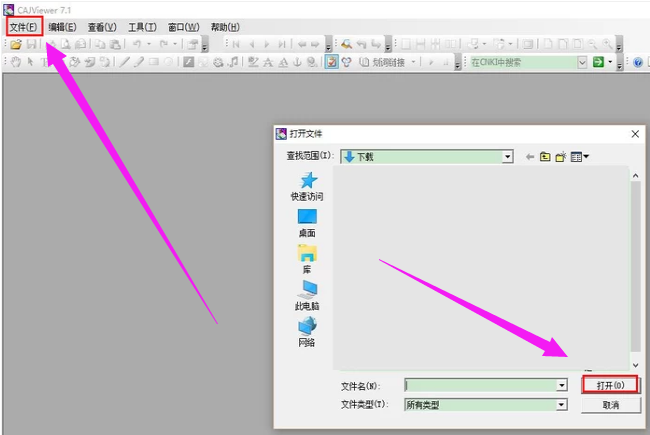The image size is (650, 435).
Task: Click the file name input field
Action: [480, 385]
